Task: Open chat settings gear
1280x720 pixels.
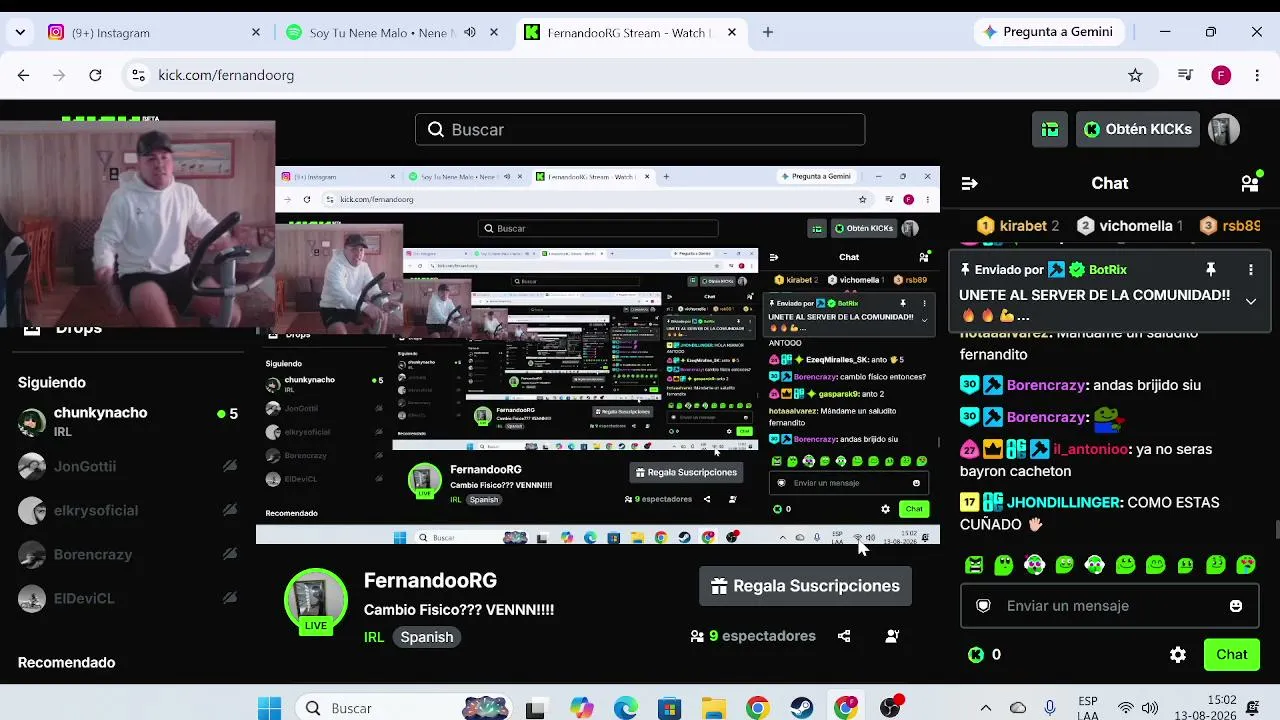Action: tap(1178, 655)
